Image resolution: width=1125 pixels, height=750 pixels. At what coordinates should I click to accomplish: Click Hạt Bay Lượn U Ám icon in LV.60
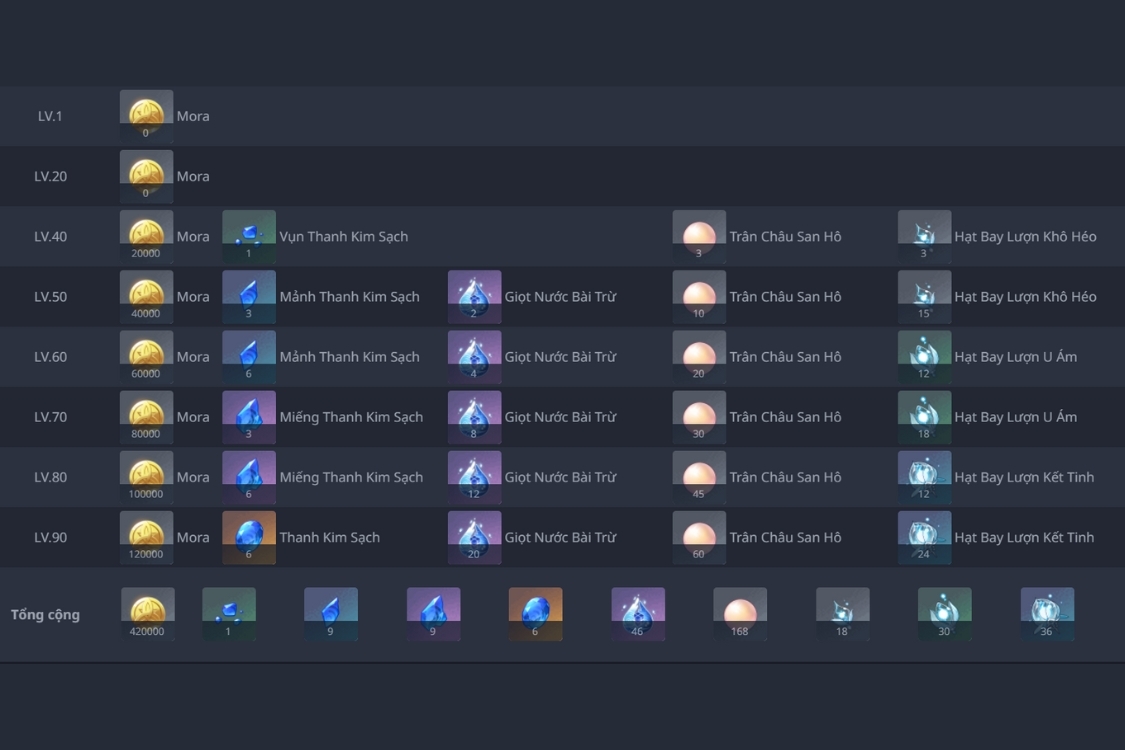click(924, 357)
